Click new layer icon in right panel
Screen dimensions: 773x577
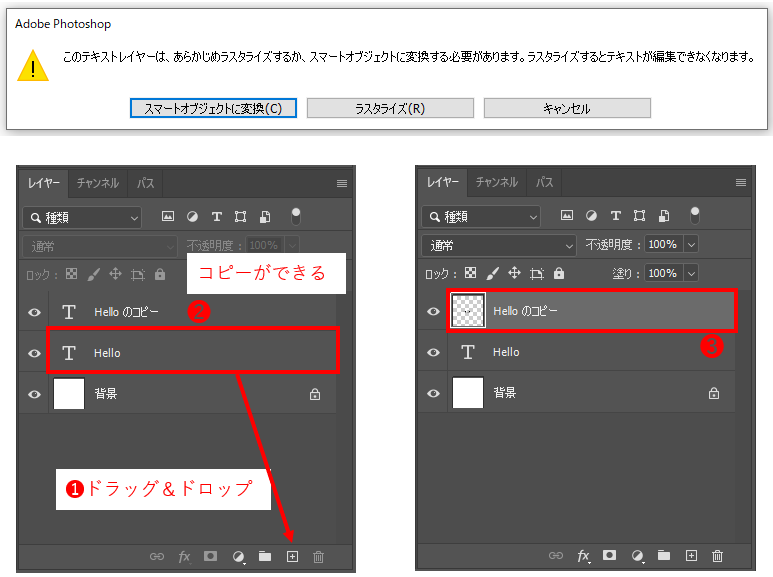[691, 556]
